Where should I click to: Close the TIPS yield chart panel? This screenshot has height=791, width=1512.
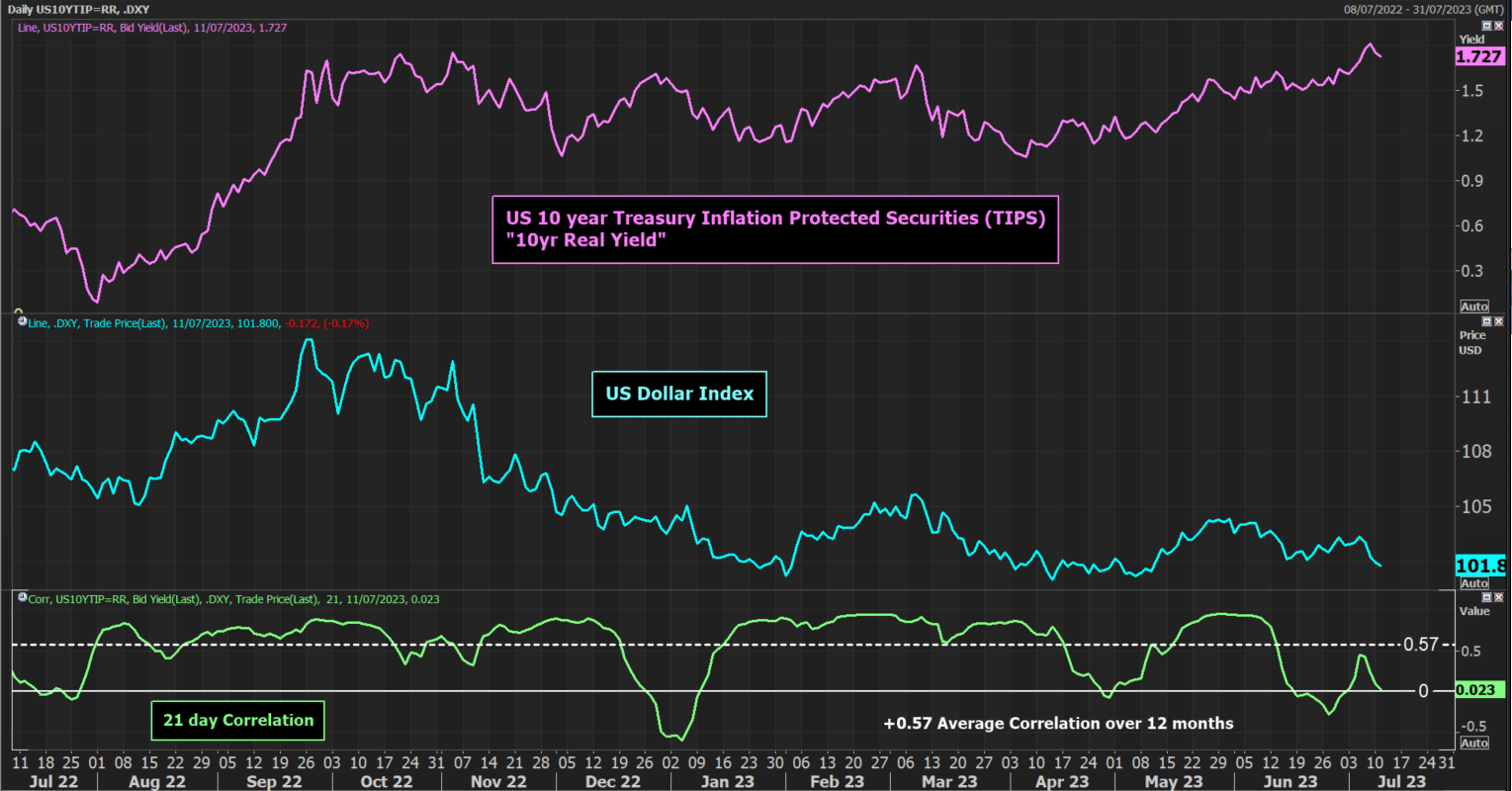[x=1498, y=26]
